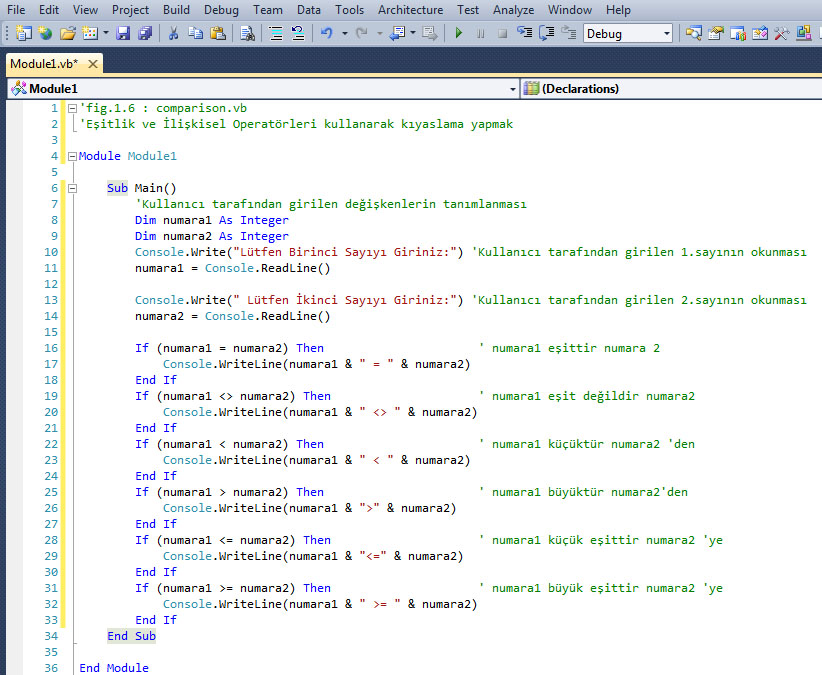Open the Properties Window icon
This screenshot has width=822, height=675.
(716, 34)
